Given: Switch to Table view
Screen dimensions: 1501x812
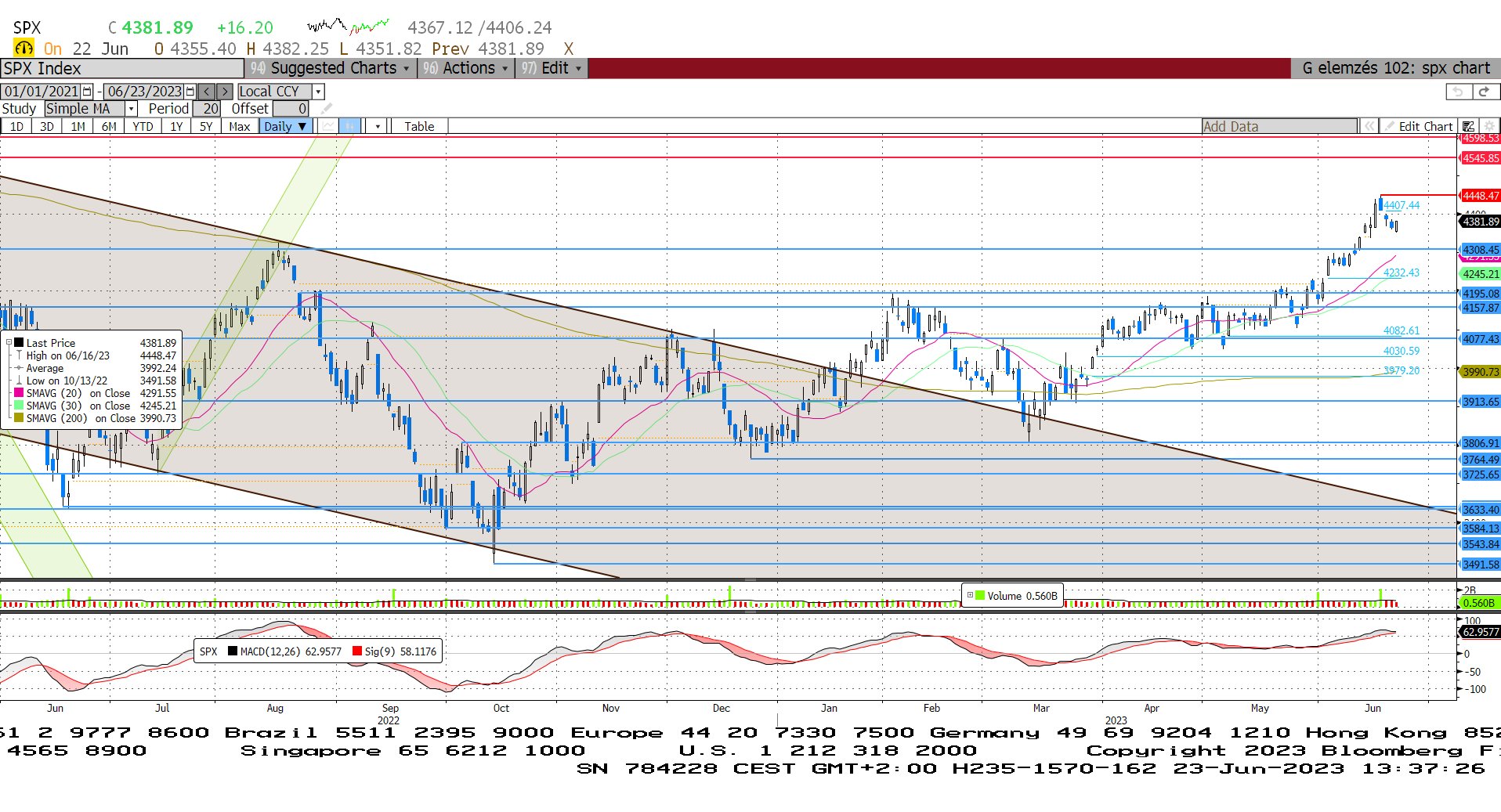Looking at the screenshot, I should (419, 126).
